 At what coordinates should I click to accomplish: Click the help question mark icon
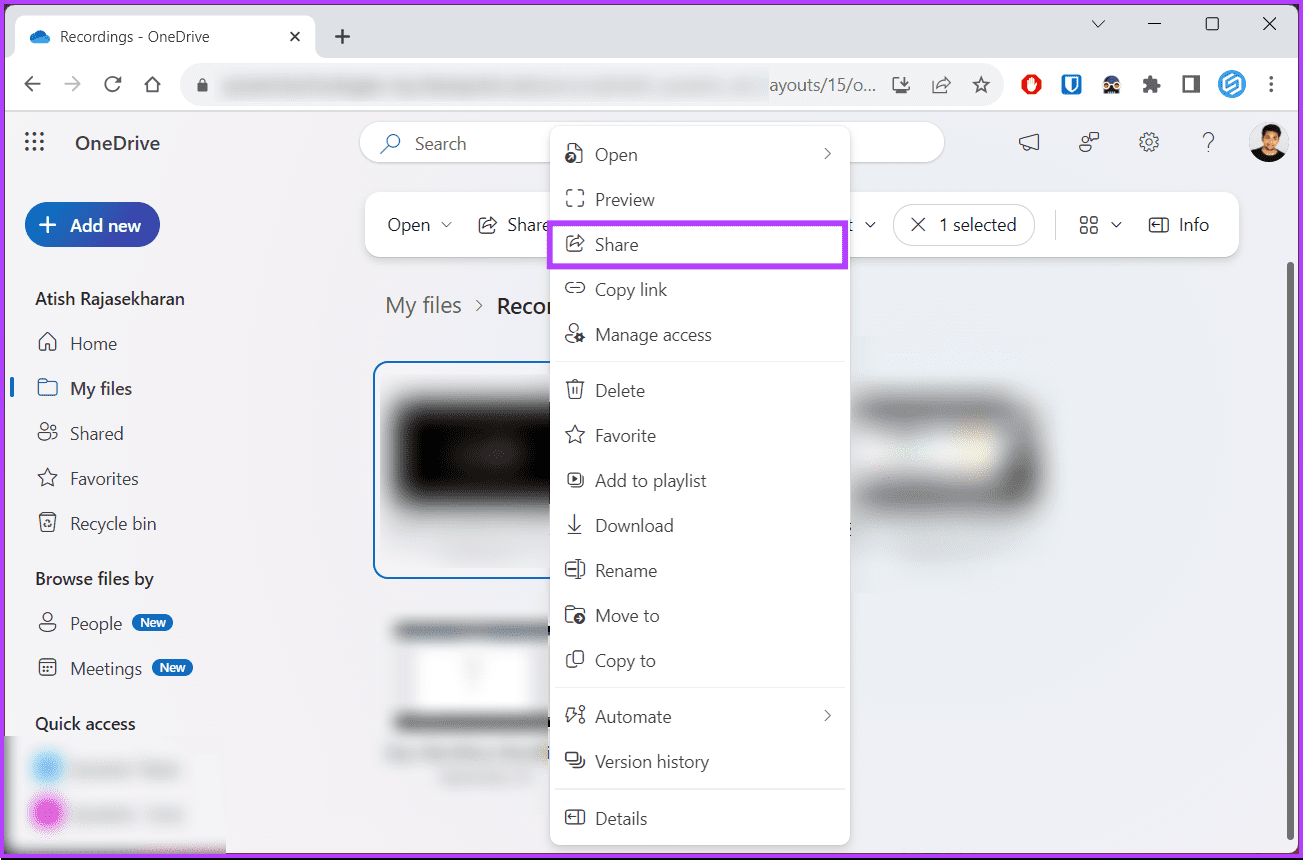(1208, 143)
